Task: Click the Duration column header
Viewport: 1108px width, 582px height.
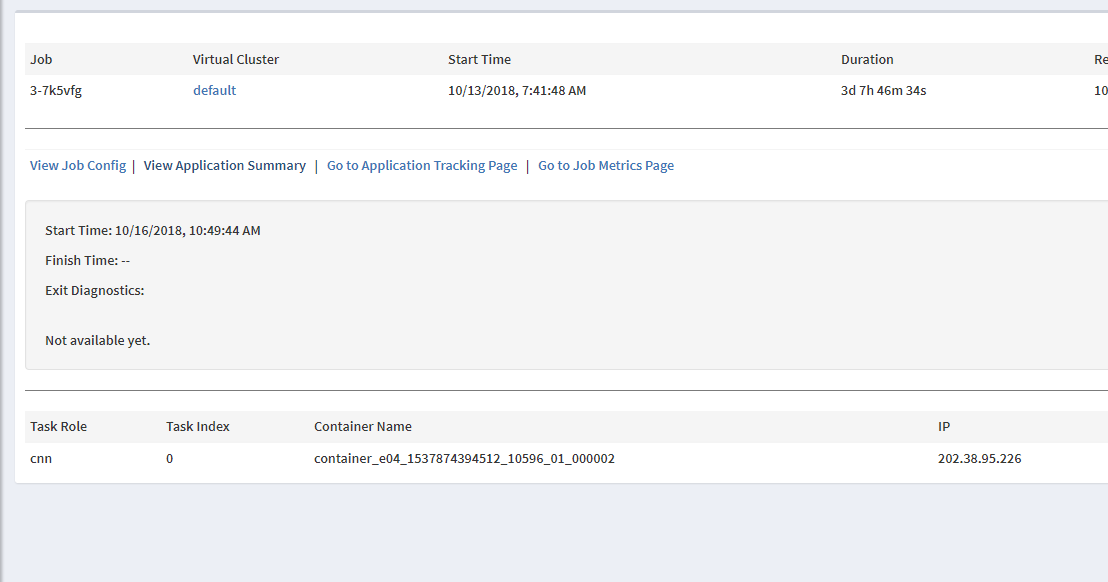Action: coord(867,59)
